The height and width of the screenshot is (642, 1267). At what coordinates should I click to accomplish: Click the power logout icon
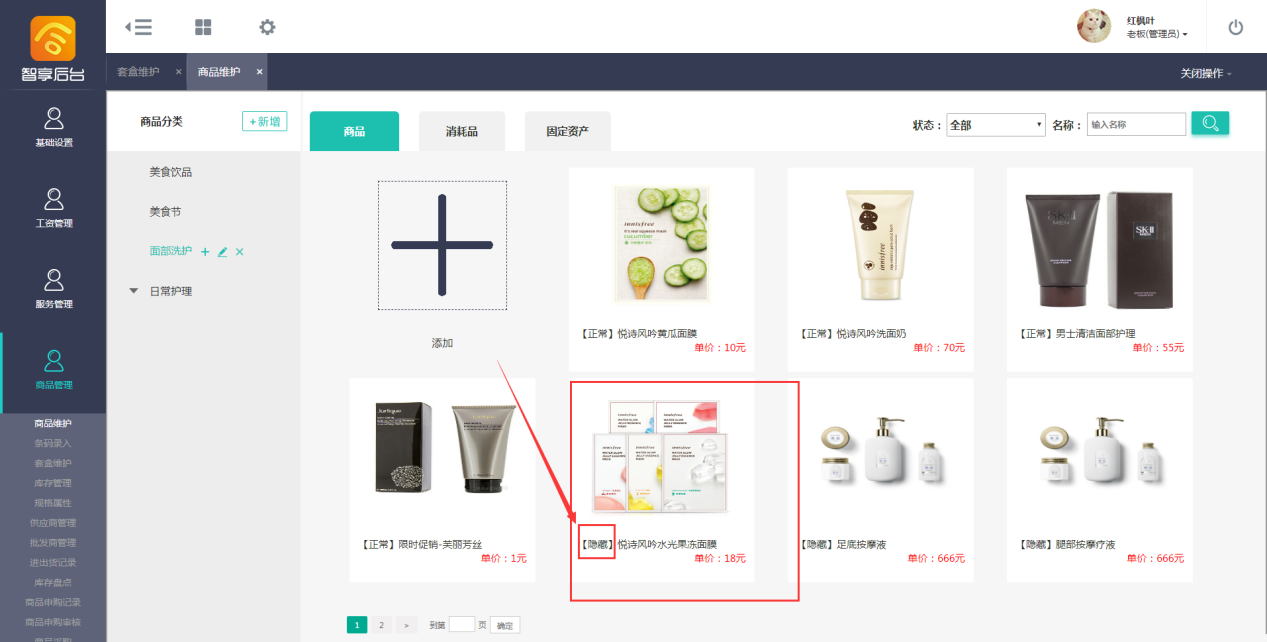(x=1236, y=27)
